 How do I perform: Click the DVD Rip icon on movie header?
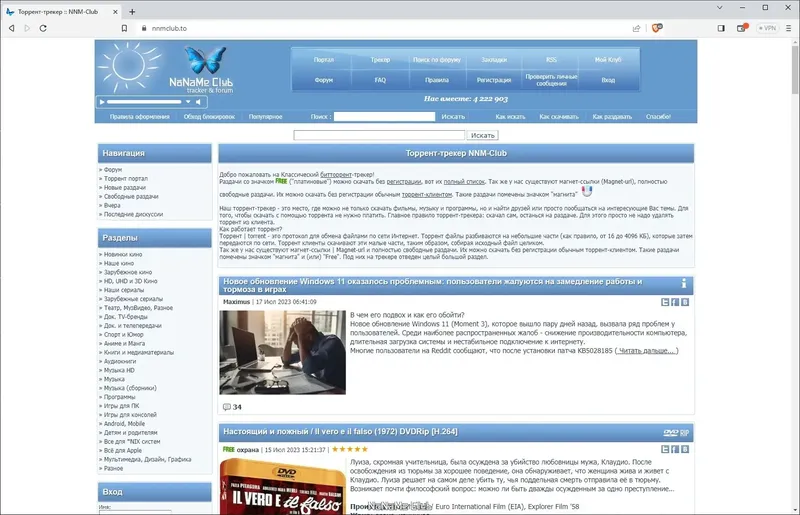676,433
